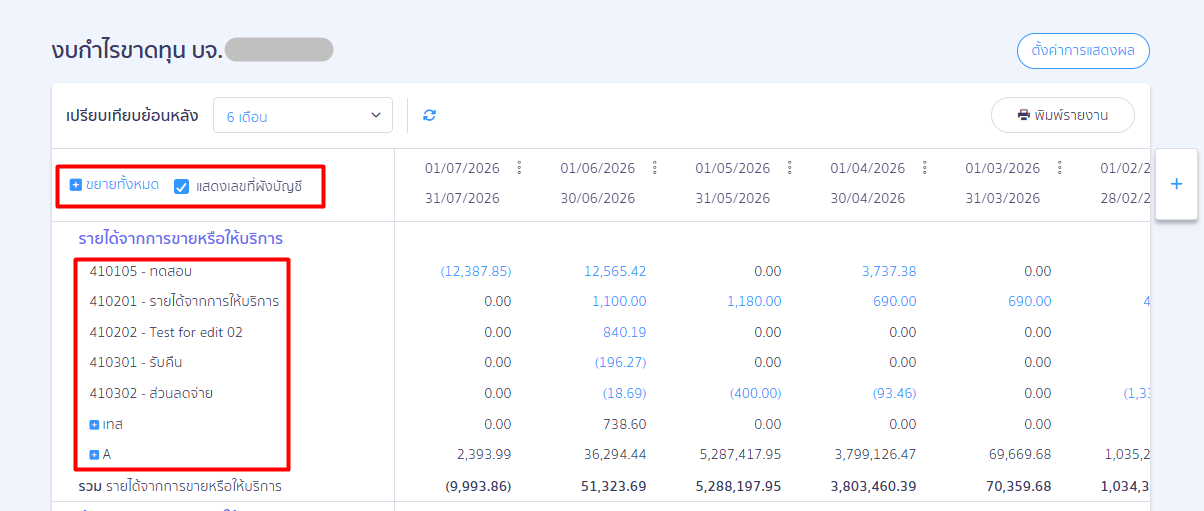1204x511 pixels.
Task: Click the 31/05/2026 column end date
Action: [x=732, y=198]
